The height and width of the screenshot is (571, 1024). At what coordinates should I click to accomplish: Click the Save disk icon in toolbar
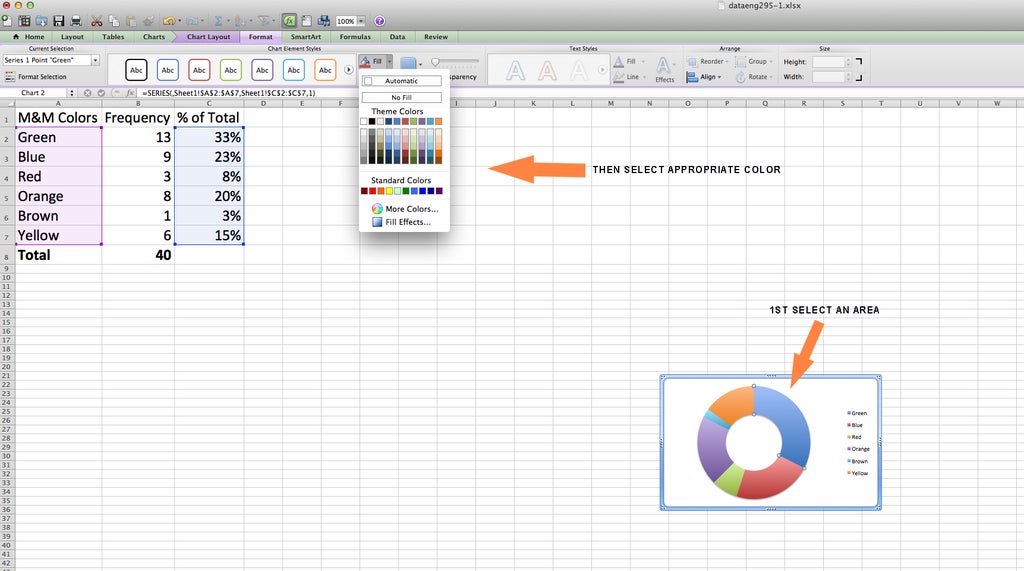[59, 21]
